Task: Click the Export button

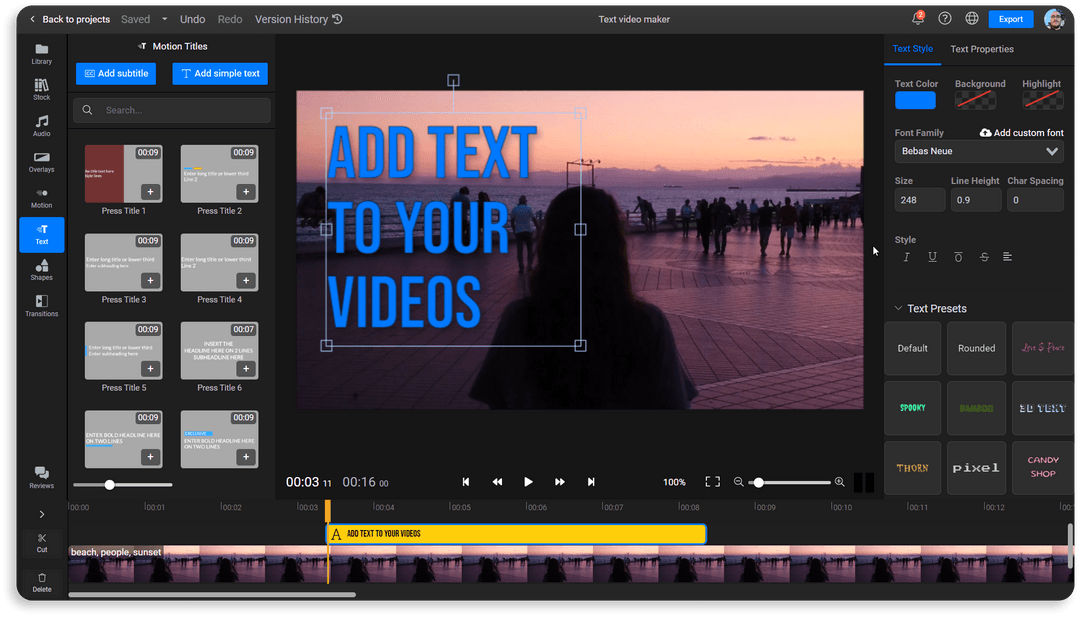Action: [1010, 19]
